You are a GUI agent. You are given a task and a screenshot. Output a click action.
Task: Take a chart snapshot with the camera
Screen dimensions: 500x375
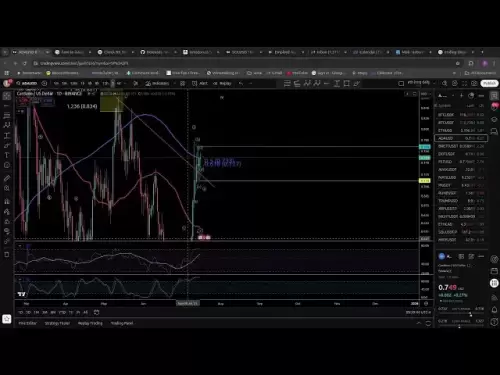tap(474, 83)
